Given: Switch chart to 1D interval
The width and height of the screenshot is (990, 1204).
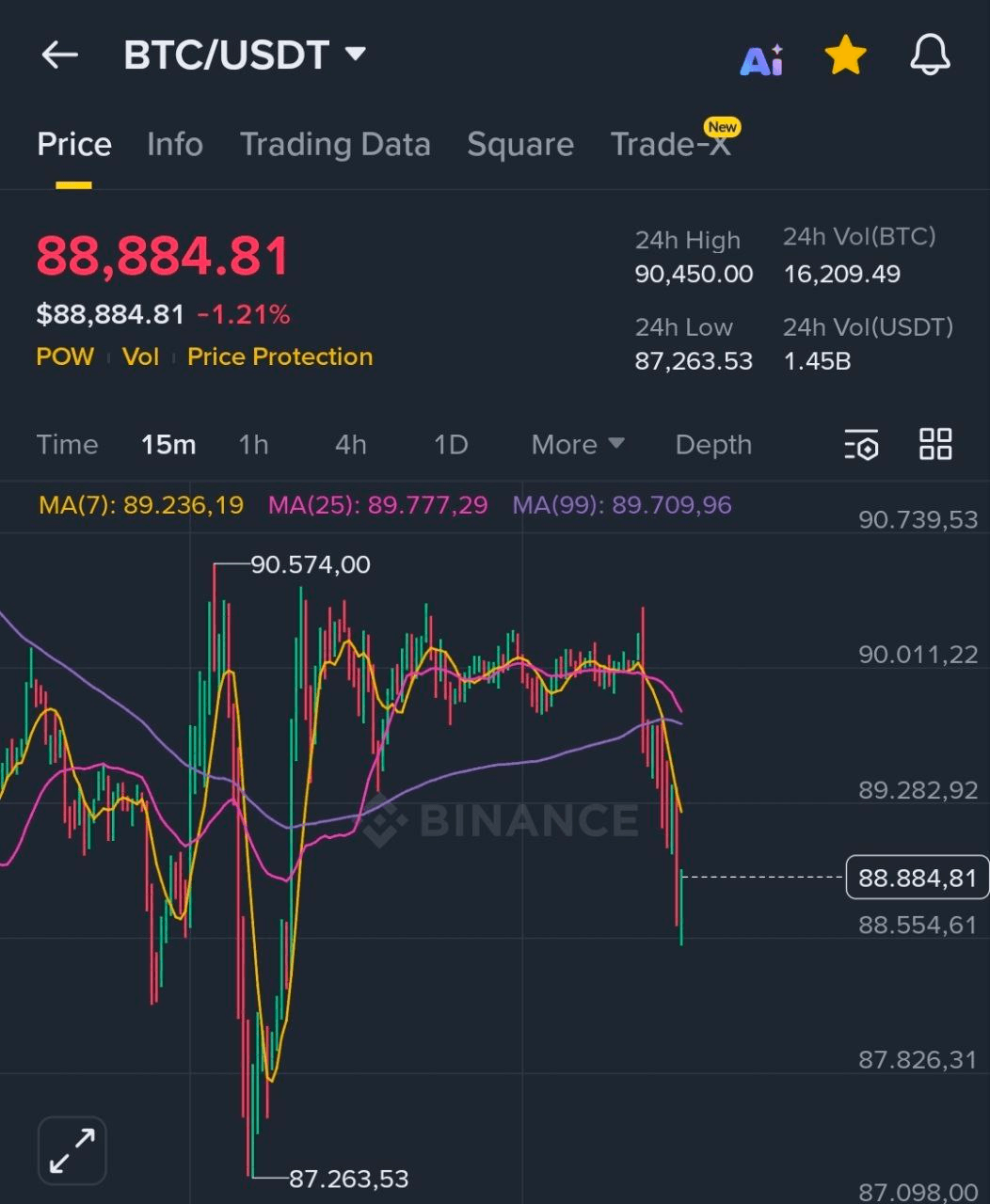Looking at the screenshot, I should 451,445.
